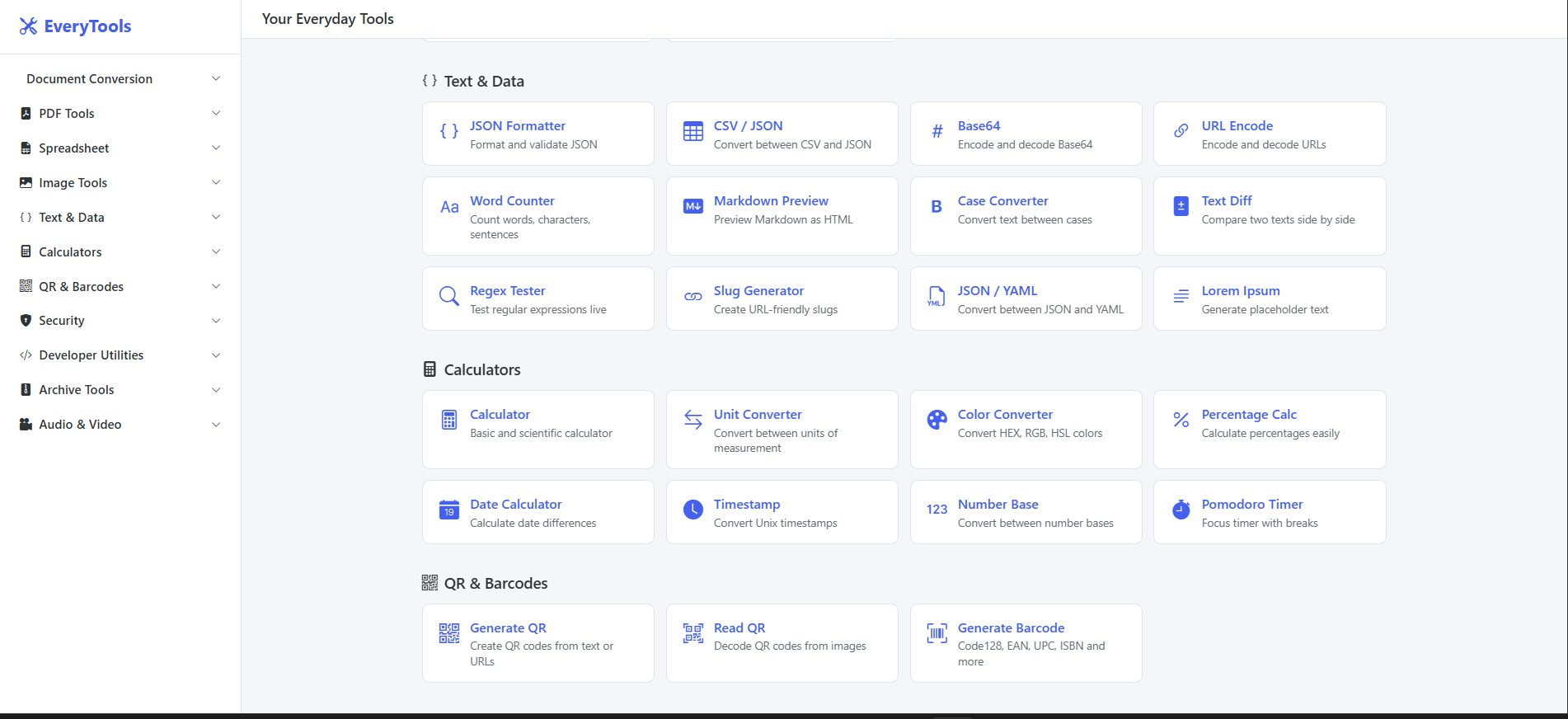This screenshot has width=1568, height=719.
Task: Click the Unit Converter arrows icon
Action: [693, 420]
